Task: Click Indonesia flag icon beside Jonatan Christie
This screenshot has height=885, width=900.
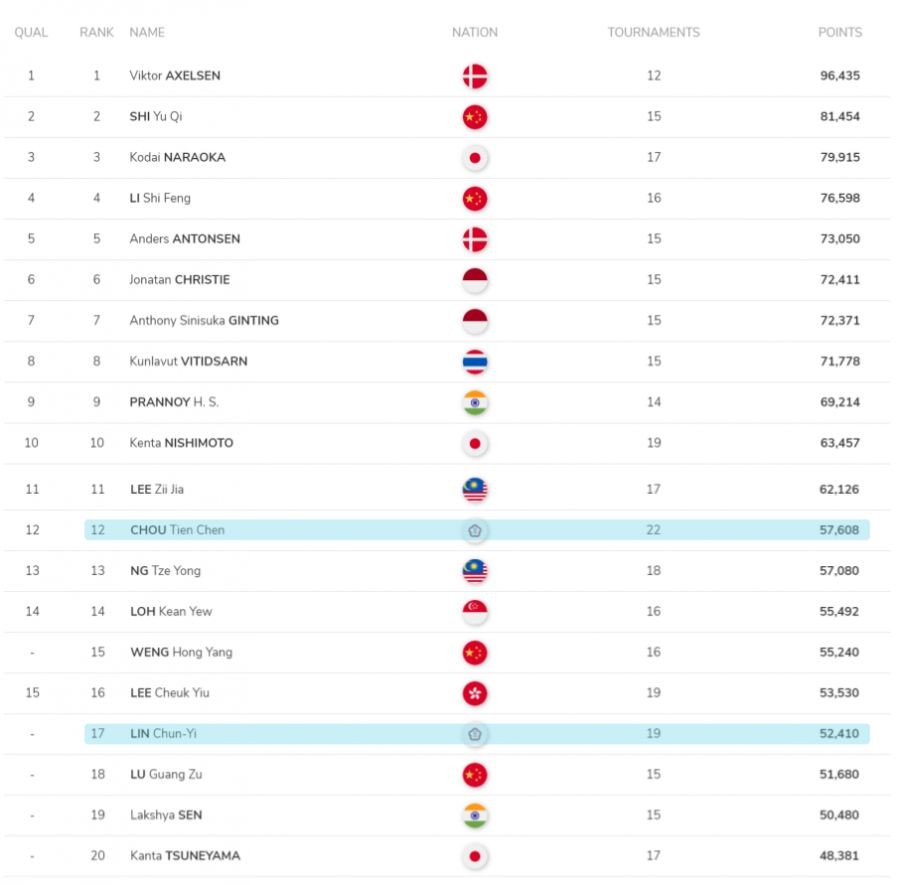Action: tap(474, 280)
